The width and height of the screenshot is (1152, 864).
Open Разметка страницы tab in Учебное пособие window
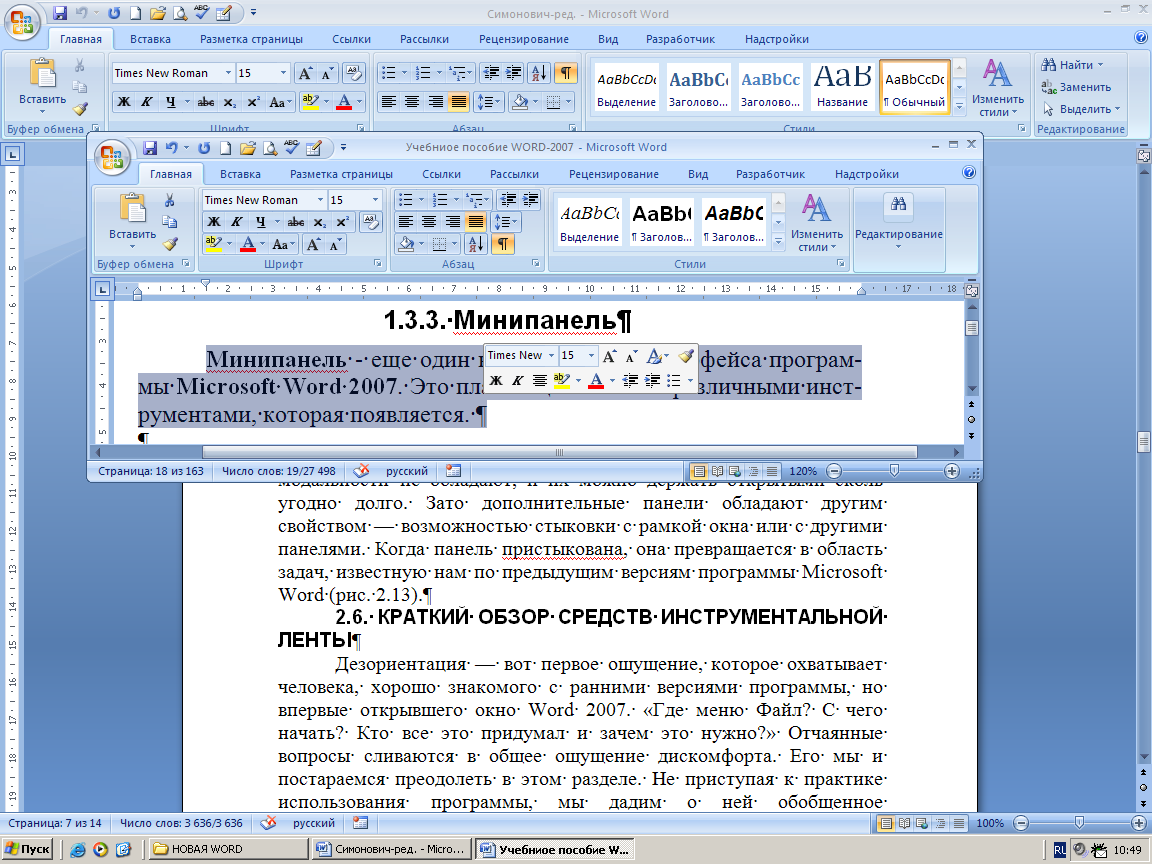click(x=341, y=174)
